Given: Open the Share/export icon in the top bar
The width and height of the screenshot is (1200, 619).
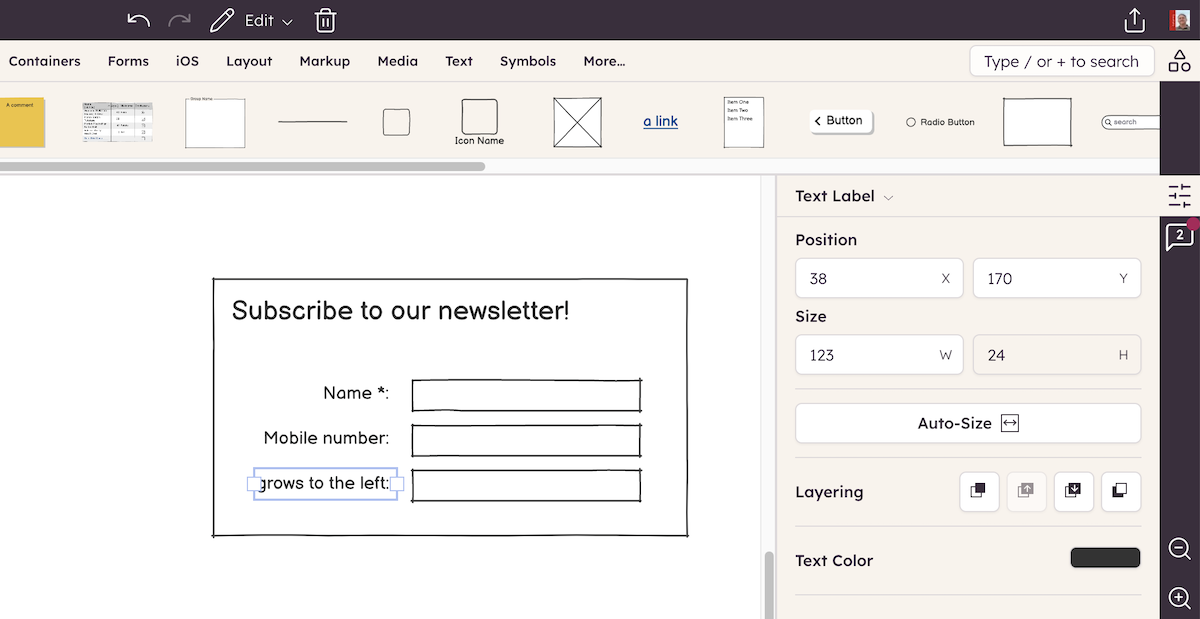Looking at the screenshot, I should 1134,19.
